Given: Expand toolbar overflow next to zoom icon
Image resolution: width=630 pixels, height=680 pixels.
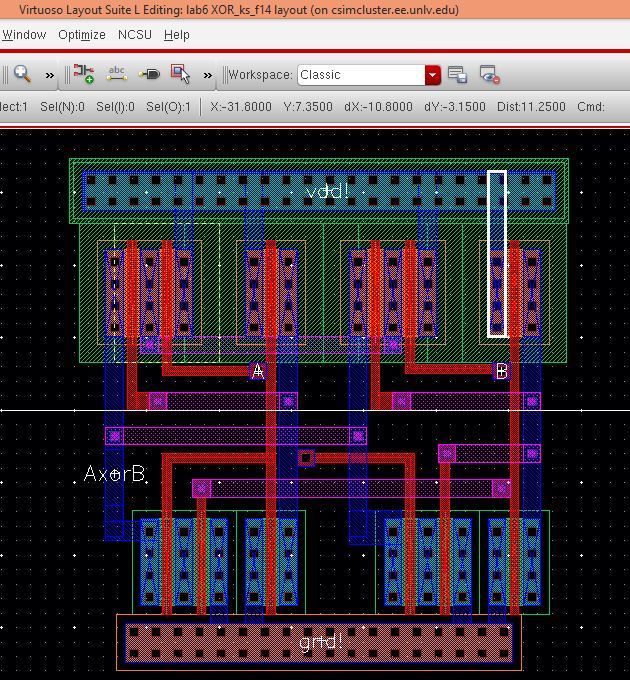Looking at the screenshot, I should coord(49,75).
